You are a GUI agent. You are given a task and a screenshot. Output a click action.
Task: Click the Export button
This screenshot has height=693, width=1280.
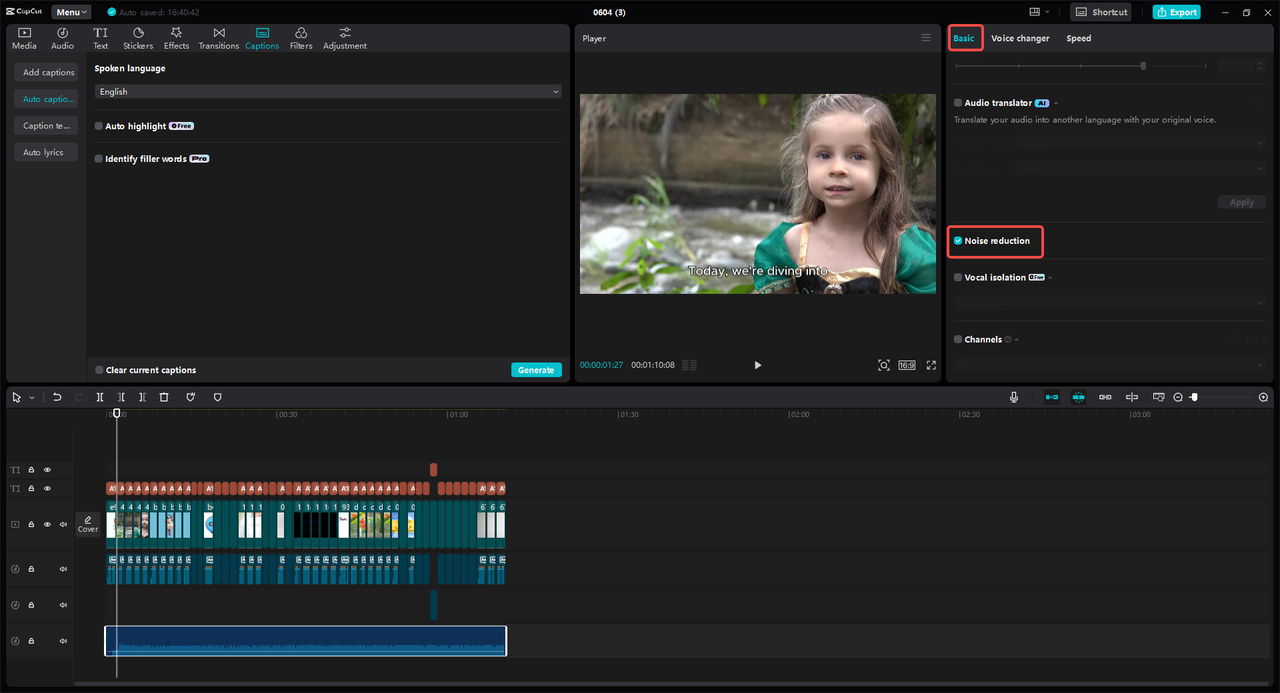coord(1176,12)
